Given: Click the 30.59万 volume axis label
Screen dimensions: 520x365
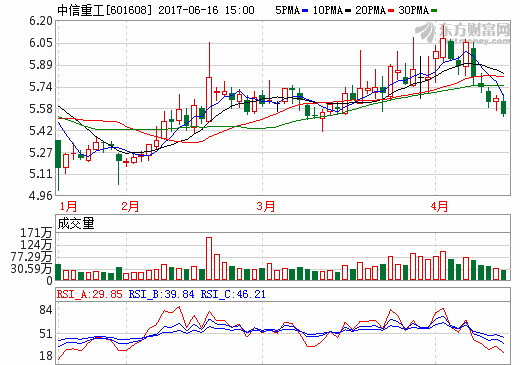Looking at the screenshot, I should click(31, 269).
